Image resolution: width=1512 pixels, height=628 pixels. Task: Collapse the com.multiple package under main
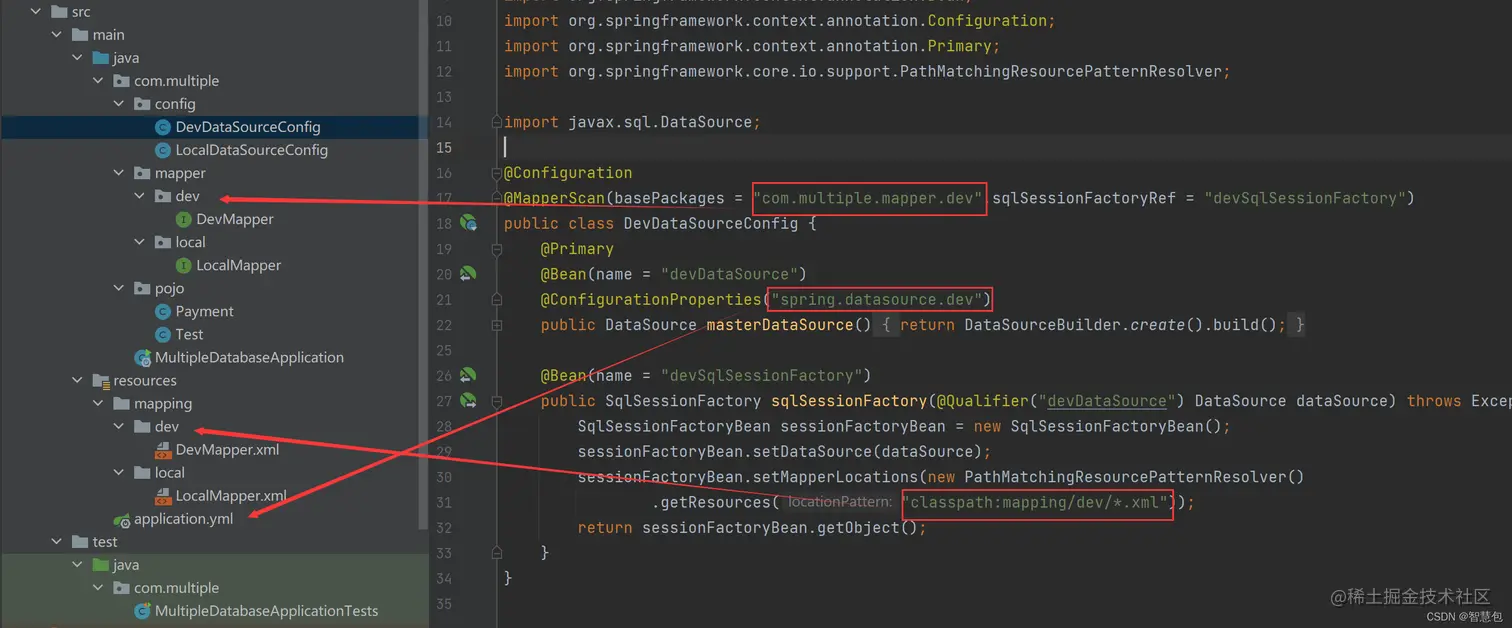[98, 81]
